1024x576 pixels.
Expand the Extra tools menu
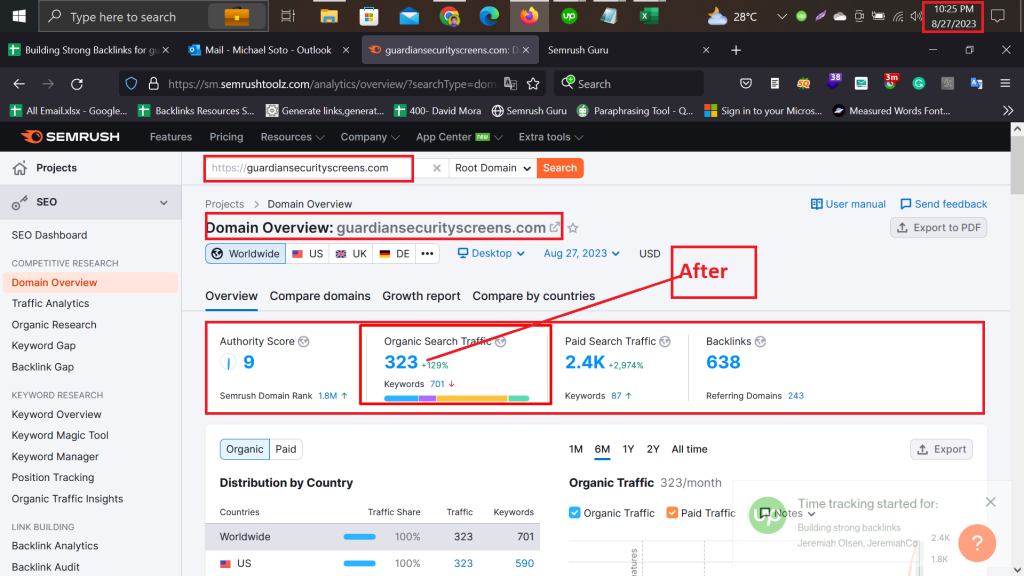point(551,137)
